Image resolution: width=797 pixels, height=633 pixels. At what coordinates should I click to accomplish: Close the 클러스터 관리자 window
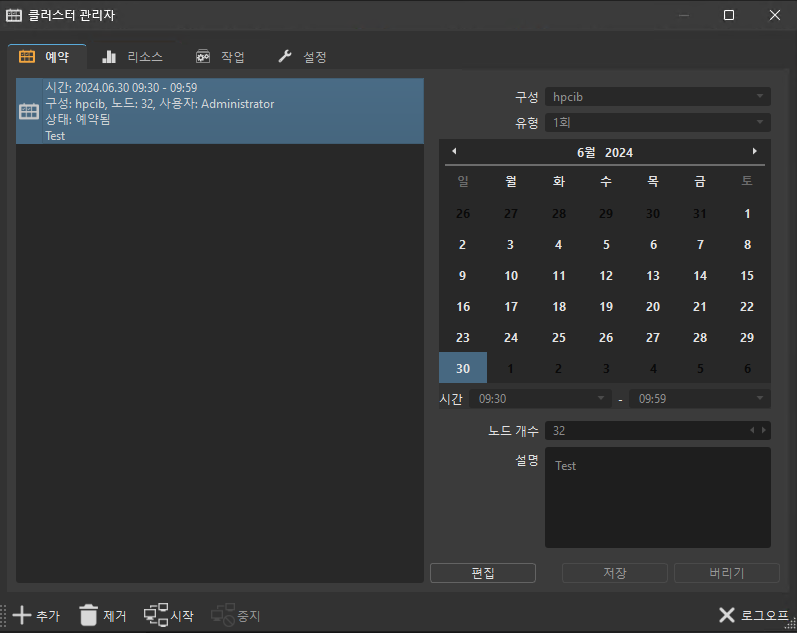coord(775,15)
